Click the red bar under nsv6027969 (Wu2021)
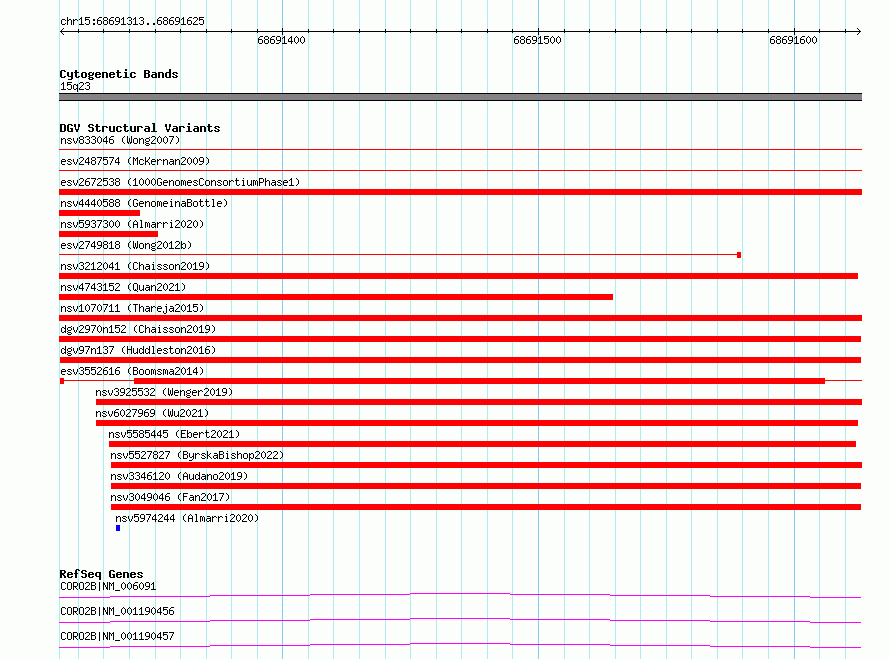Viewport: 890px width, 659px height. pyautogui.click(x=477, y=423)
